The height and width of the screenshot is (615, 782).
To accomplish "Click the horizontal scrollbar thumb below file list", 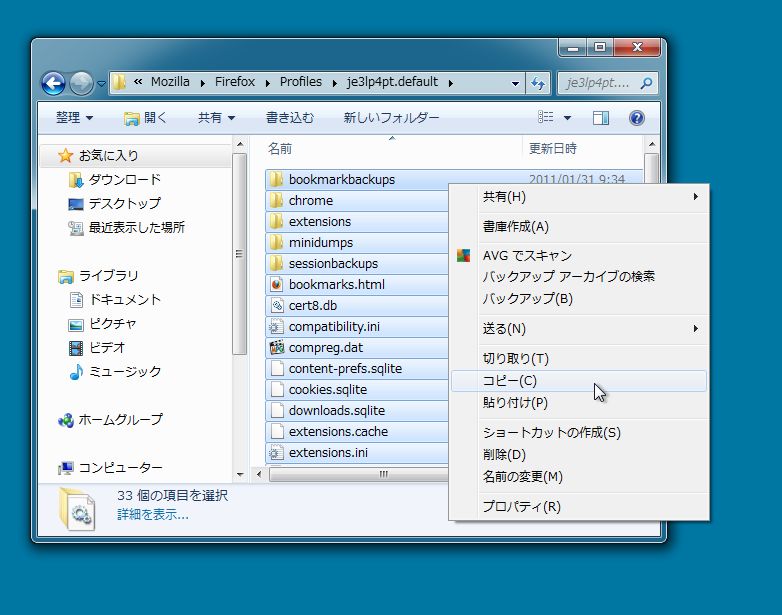I will point(359,474).
